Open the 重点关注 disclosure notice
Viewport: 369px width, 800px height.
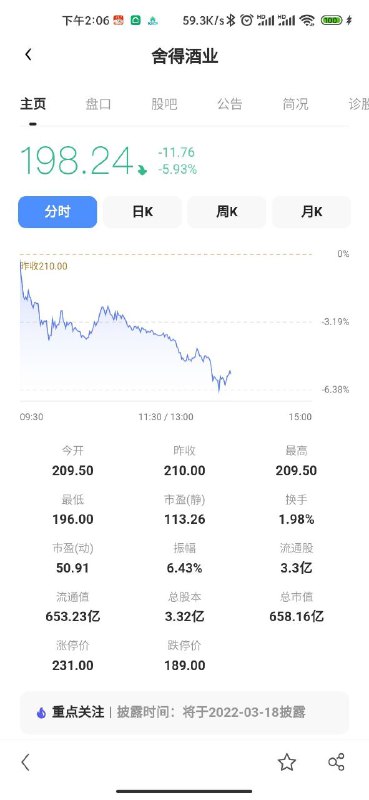184,712
